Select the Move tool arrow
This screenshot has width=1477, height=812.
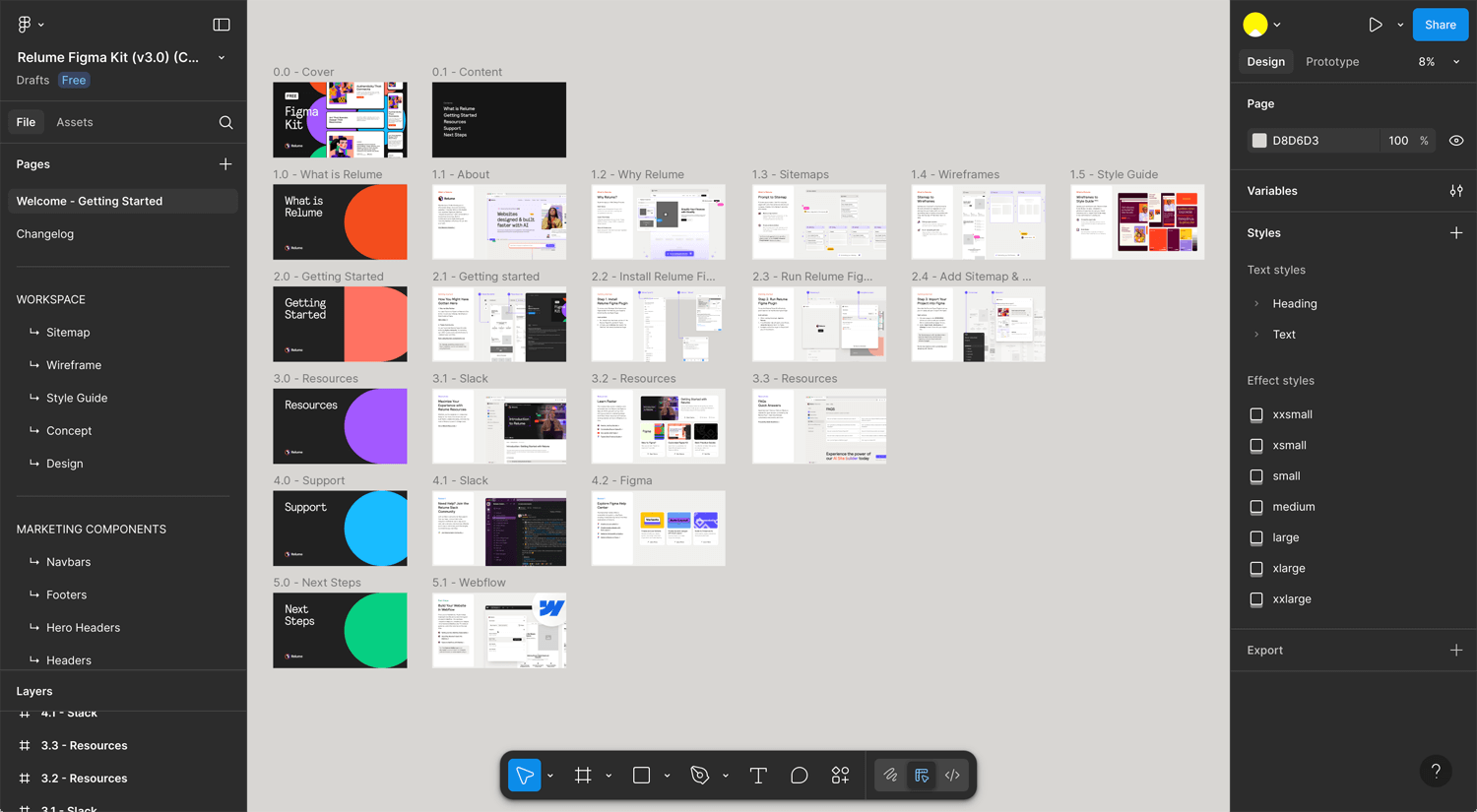525,776
